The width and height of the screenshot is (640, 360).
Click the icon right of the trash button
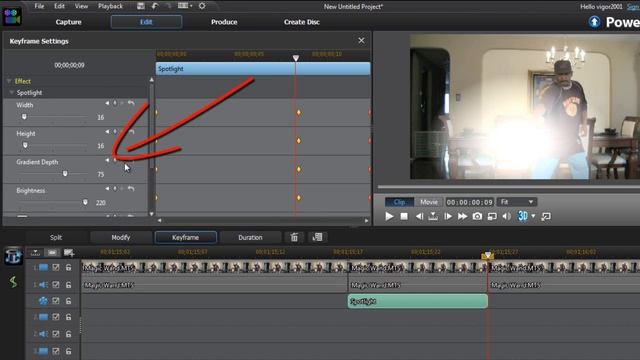318,237
